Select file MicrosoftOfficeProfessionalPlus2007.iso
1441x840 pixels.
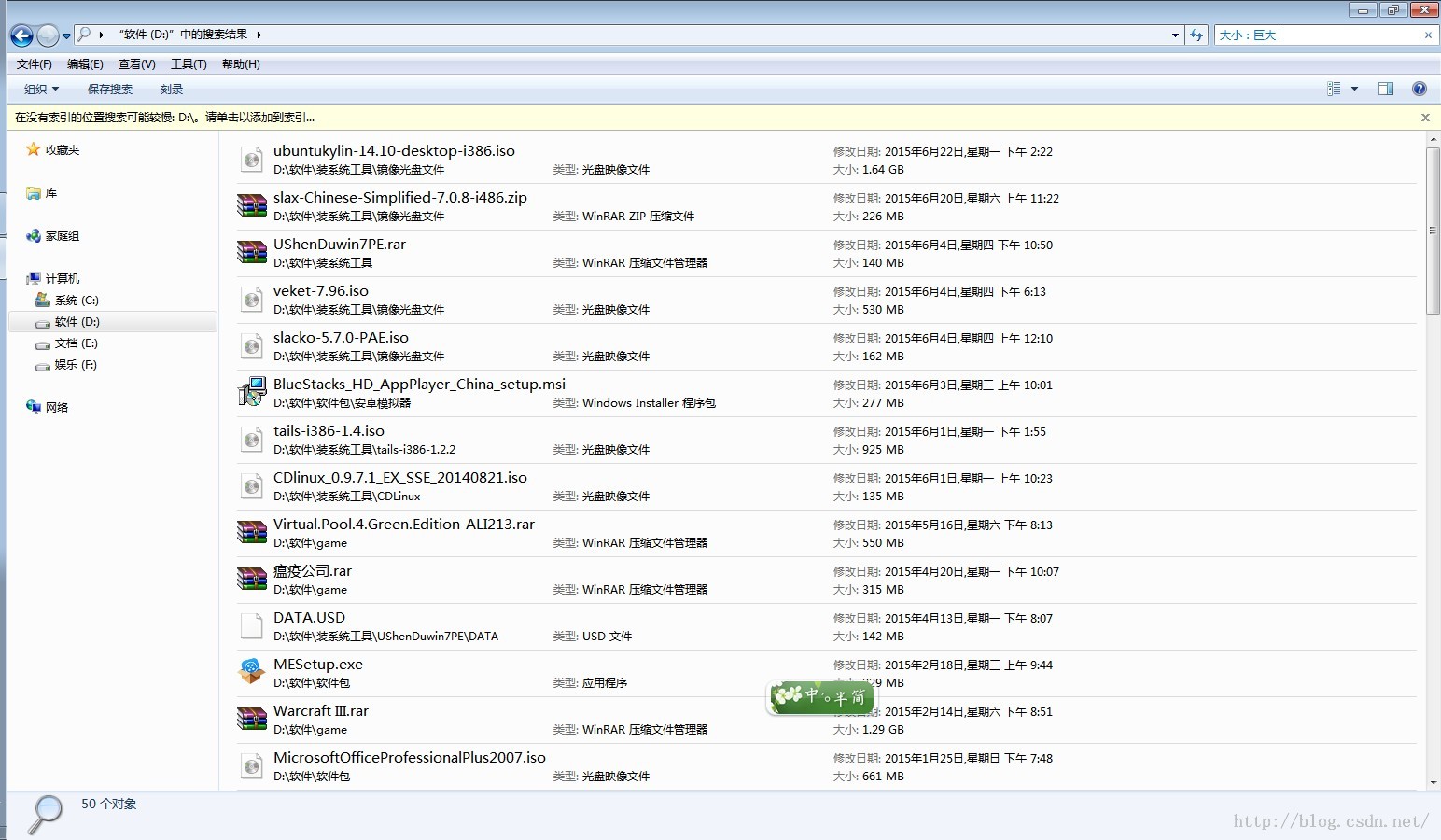[x=410, y=758]
